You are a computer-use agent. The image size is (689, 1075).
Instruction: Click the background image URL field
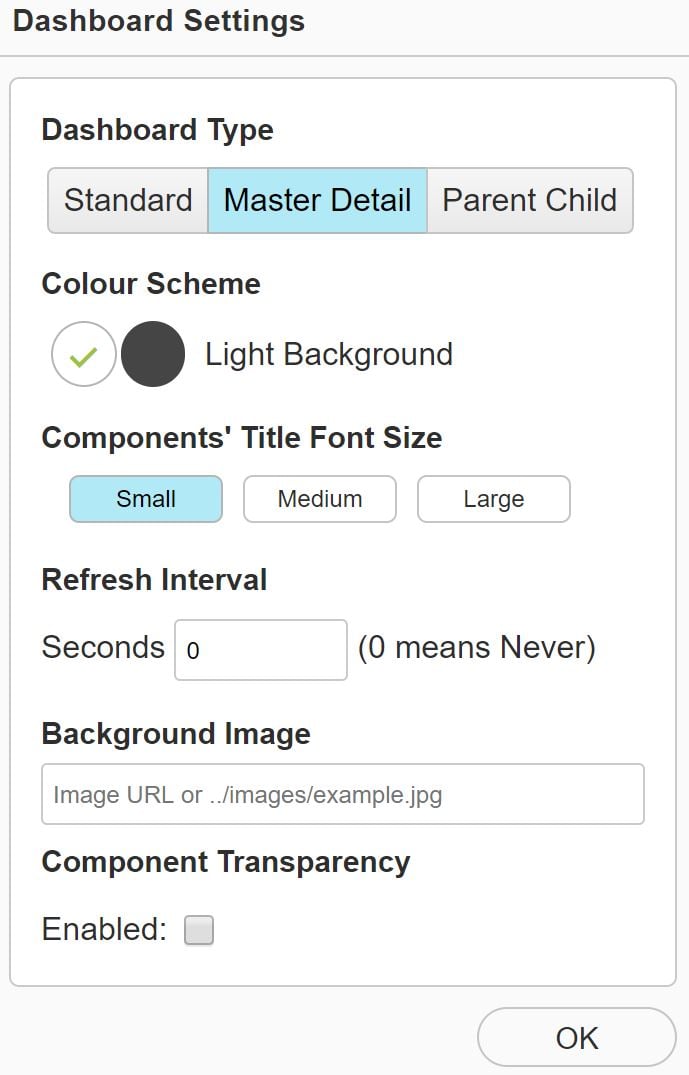(343, 793)
